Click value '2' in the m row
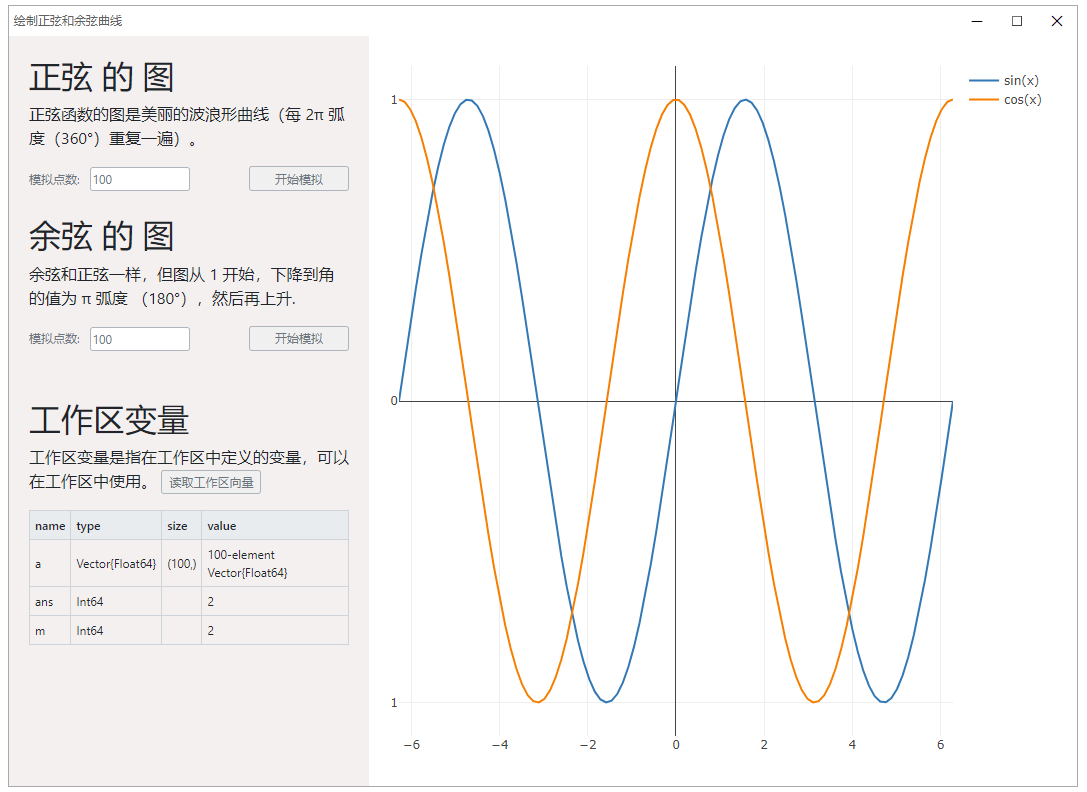This screenshot has height=792, width=1087. click(275, 630)
